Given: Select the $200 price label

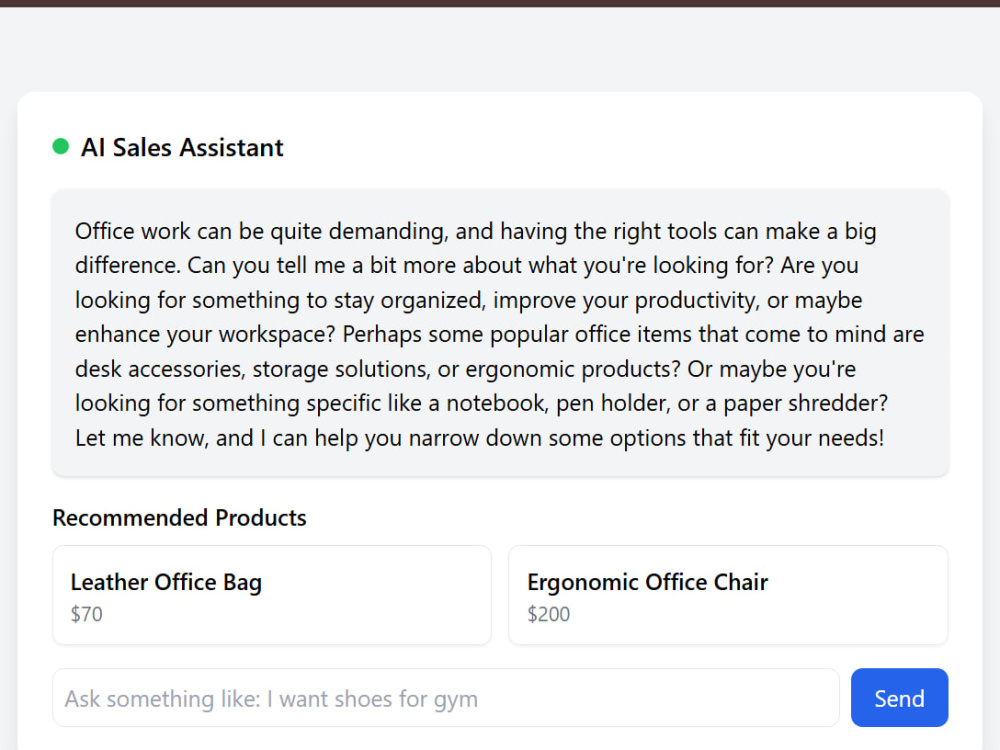Looking at the screenshot, I should (x=548, y=614).
